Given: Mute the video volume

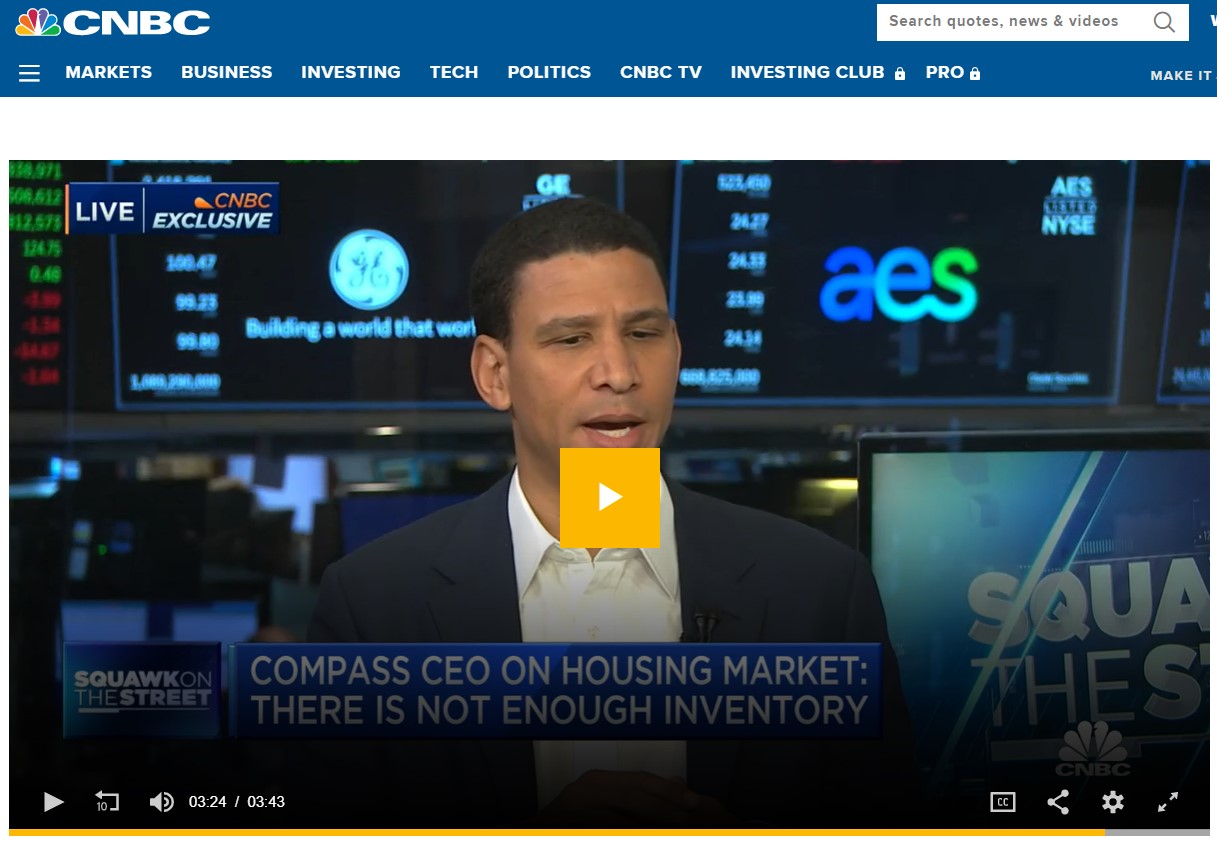Looking at the screenshot, I should pyautogui.click(x=162, y=802).
